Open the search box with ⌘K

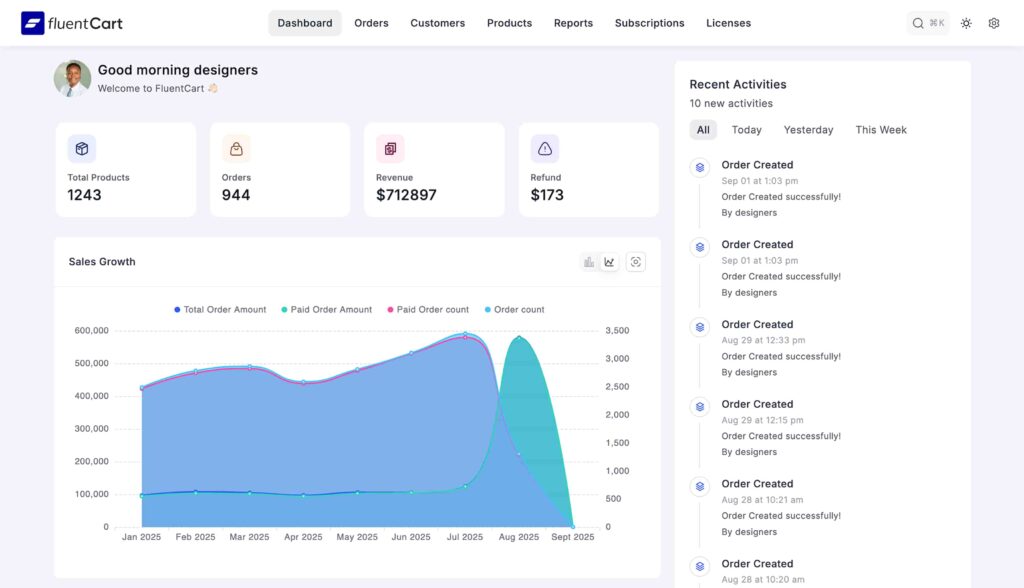tap(928, 23)
